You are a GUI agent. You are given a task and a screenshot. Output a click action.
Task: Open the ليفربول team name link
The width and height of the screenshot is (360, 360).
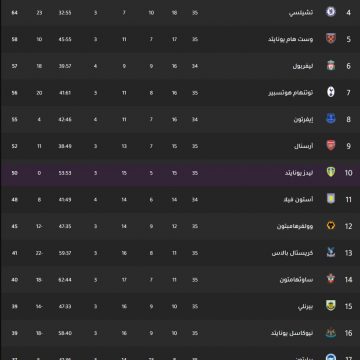point(303,66)
